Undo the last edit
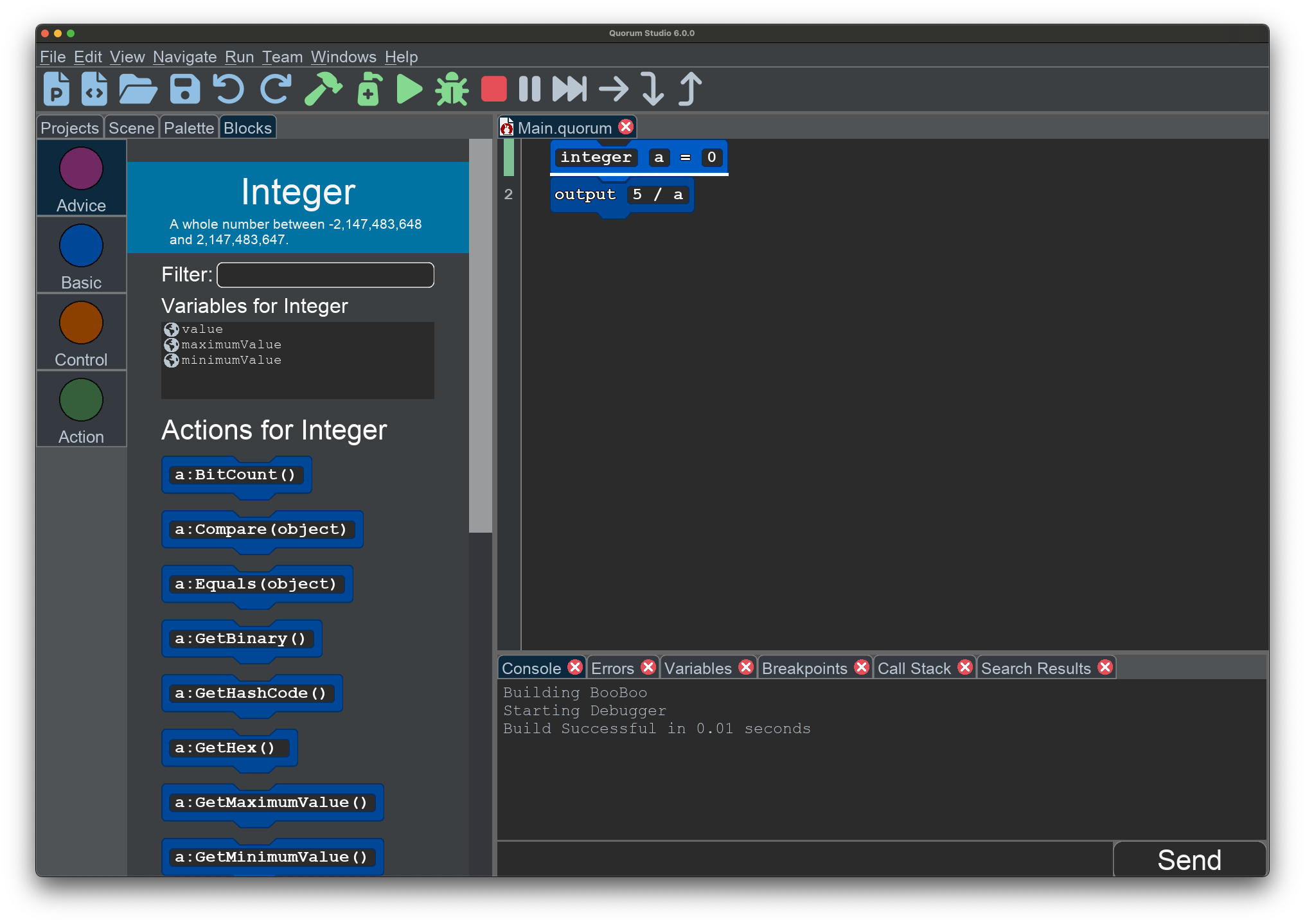 click(229, 89)
